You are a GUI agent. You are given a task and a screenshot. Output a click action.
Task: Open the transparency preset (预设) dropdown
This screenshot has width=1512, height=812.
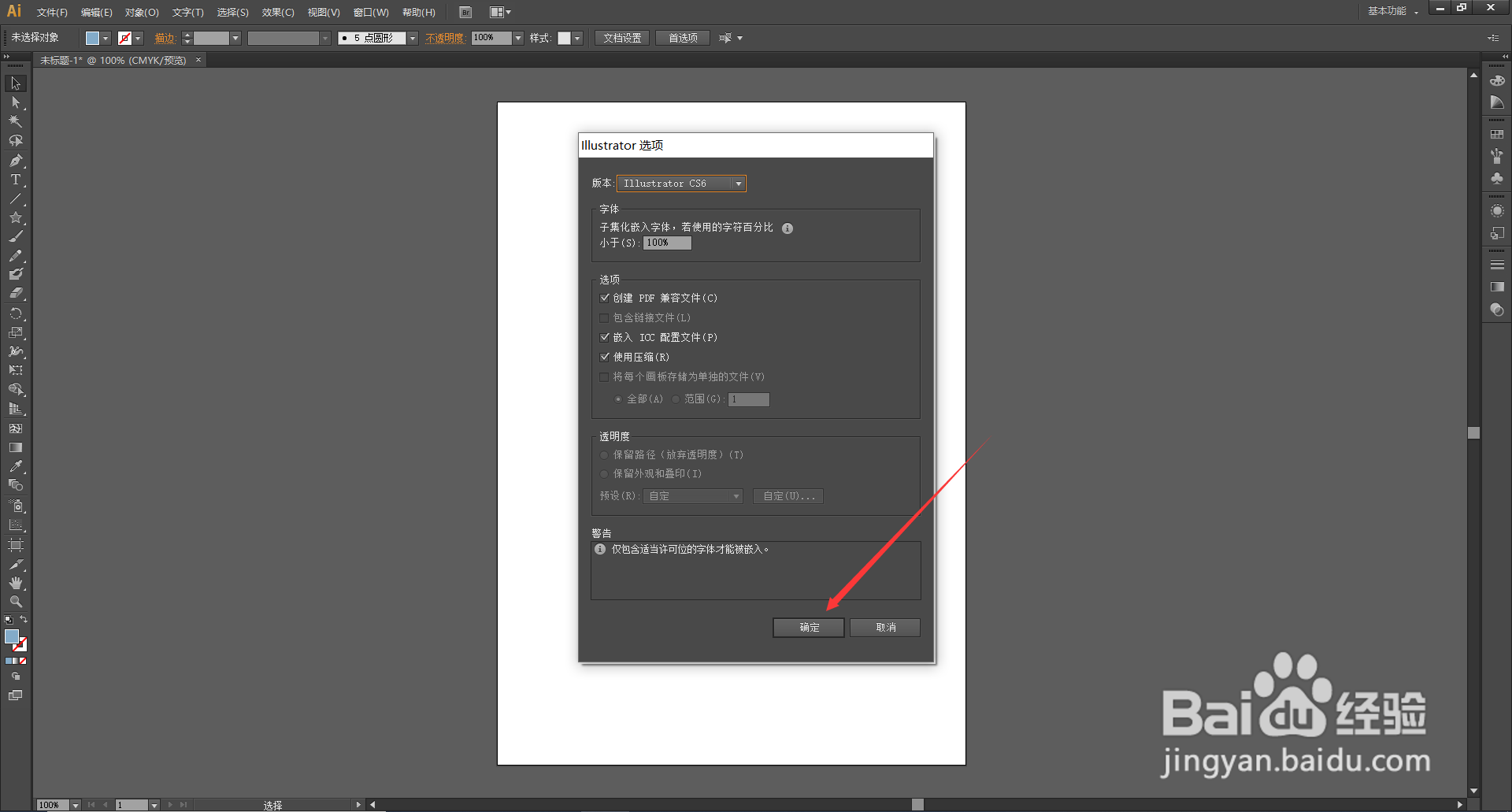tap(693, 496)
